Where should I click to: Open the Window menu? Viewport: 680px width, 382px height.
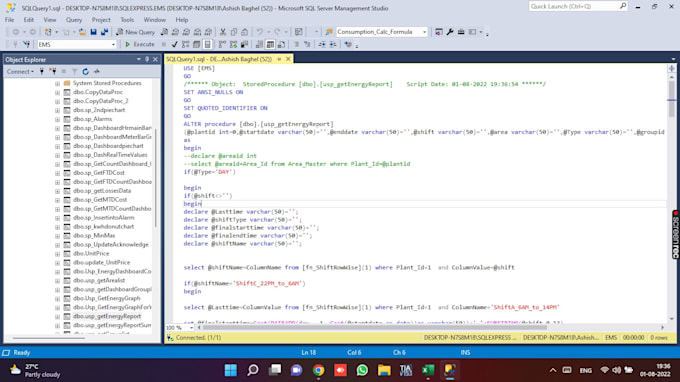click(x=154, y=20)
